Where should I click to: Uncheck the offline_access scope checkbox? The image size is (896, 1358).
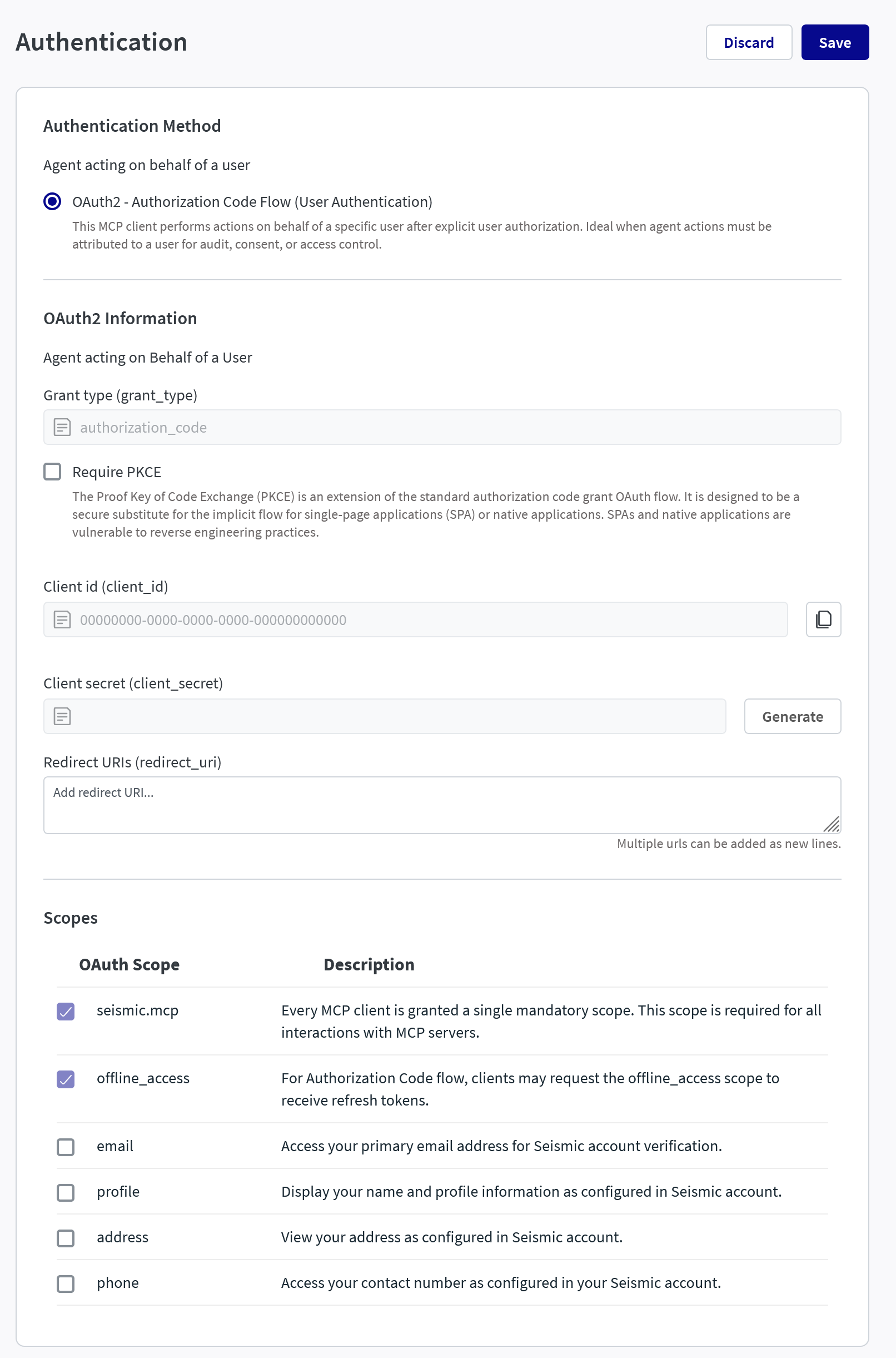(x=66, y=1078)
